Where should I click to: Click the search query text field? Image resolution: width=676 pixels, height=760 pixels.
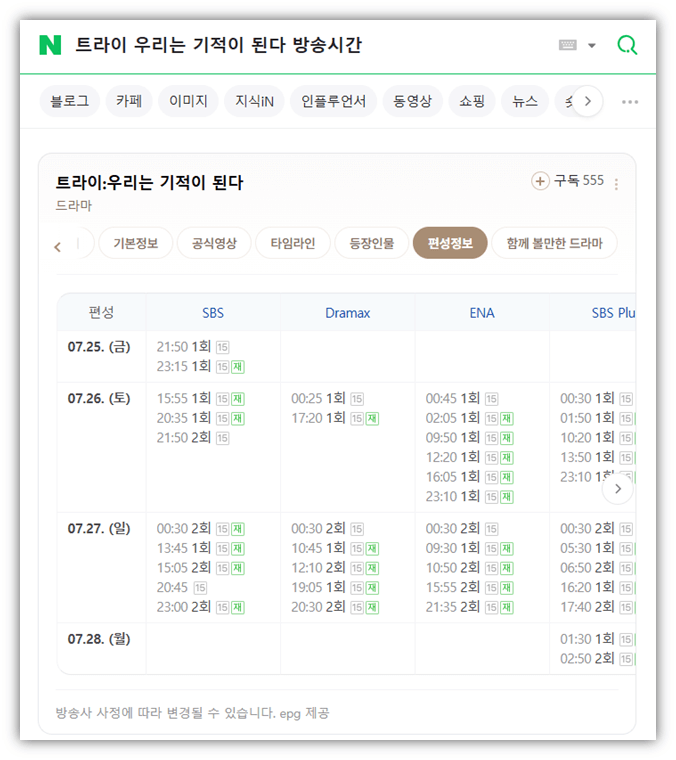(219, 45)
